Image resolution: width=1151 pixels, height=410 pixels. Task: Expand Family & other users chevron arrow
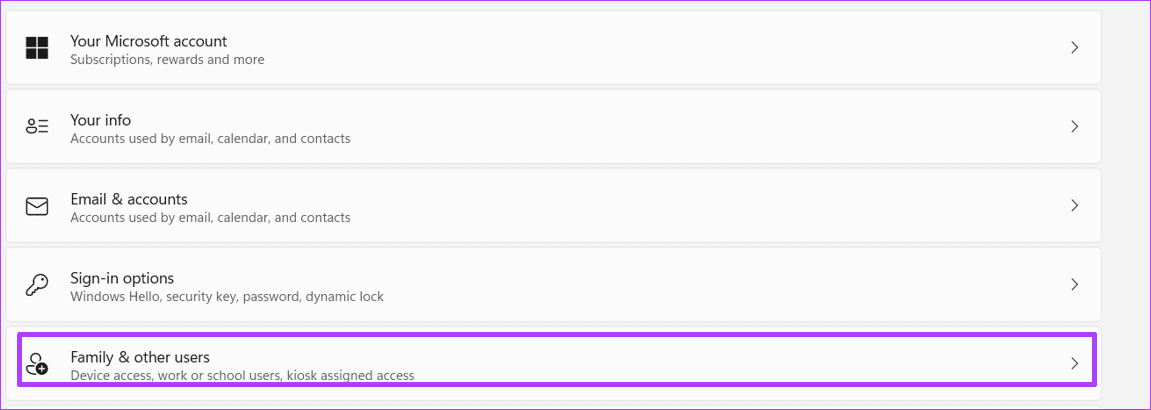(x=1075, y=363)
